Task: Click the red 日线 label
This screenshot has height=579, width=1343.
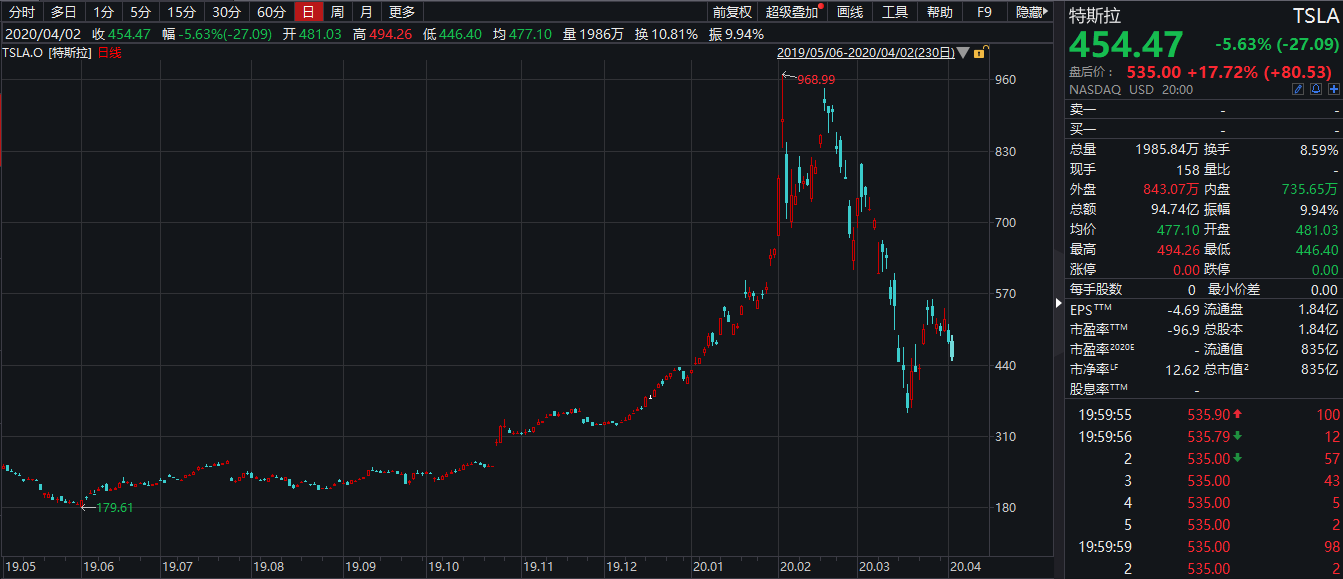Action: 109,53
